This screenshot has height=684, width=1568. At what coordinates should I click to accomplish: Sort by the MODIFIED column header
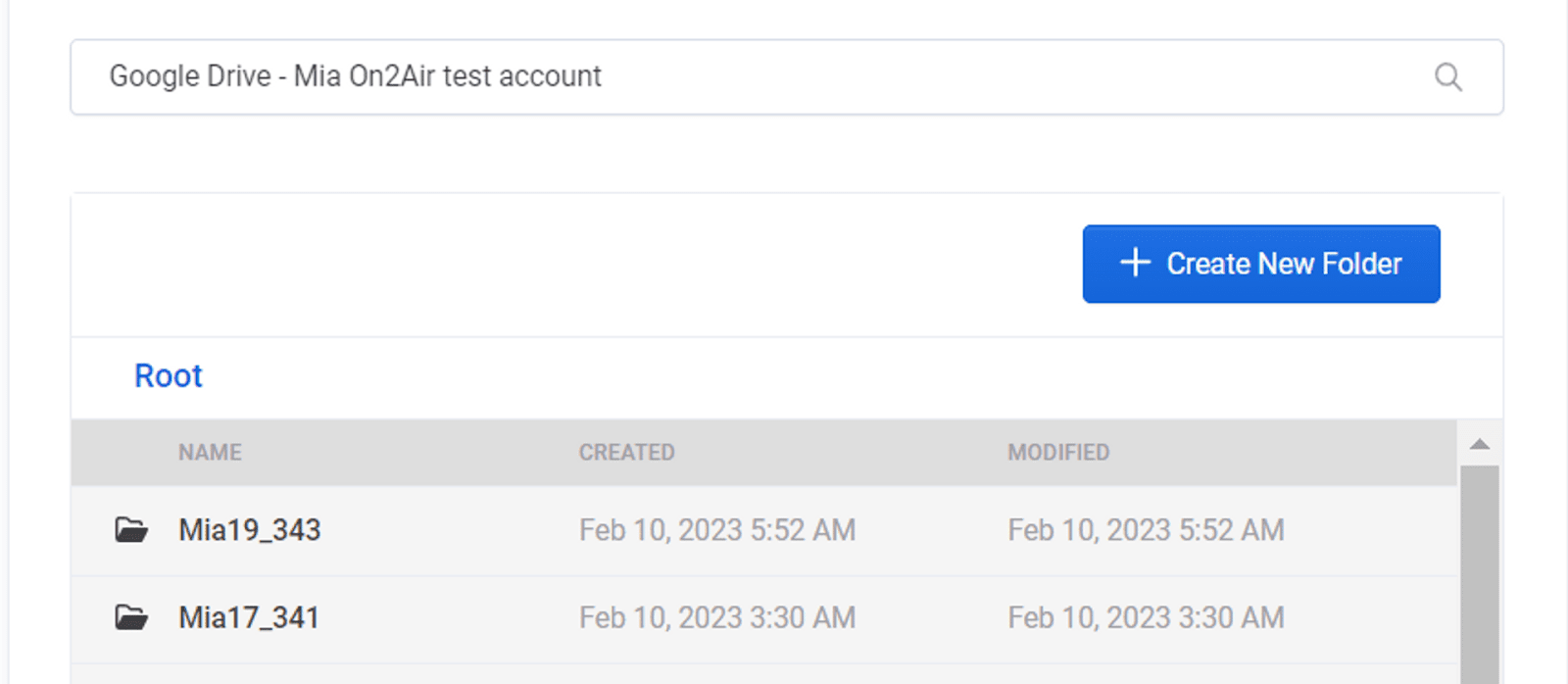click(x=1058, y=453)
